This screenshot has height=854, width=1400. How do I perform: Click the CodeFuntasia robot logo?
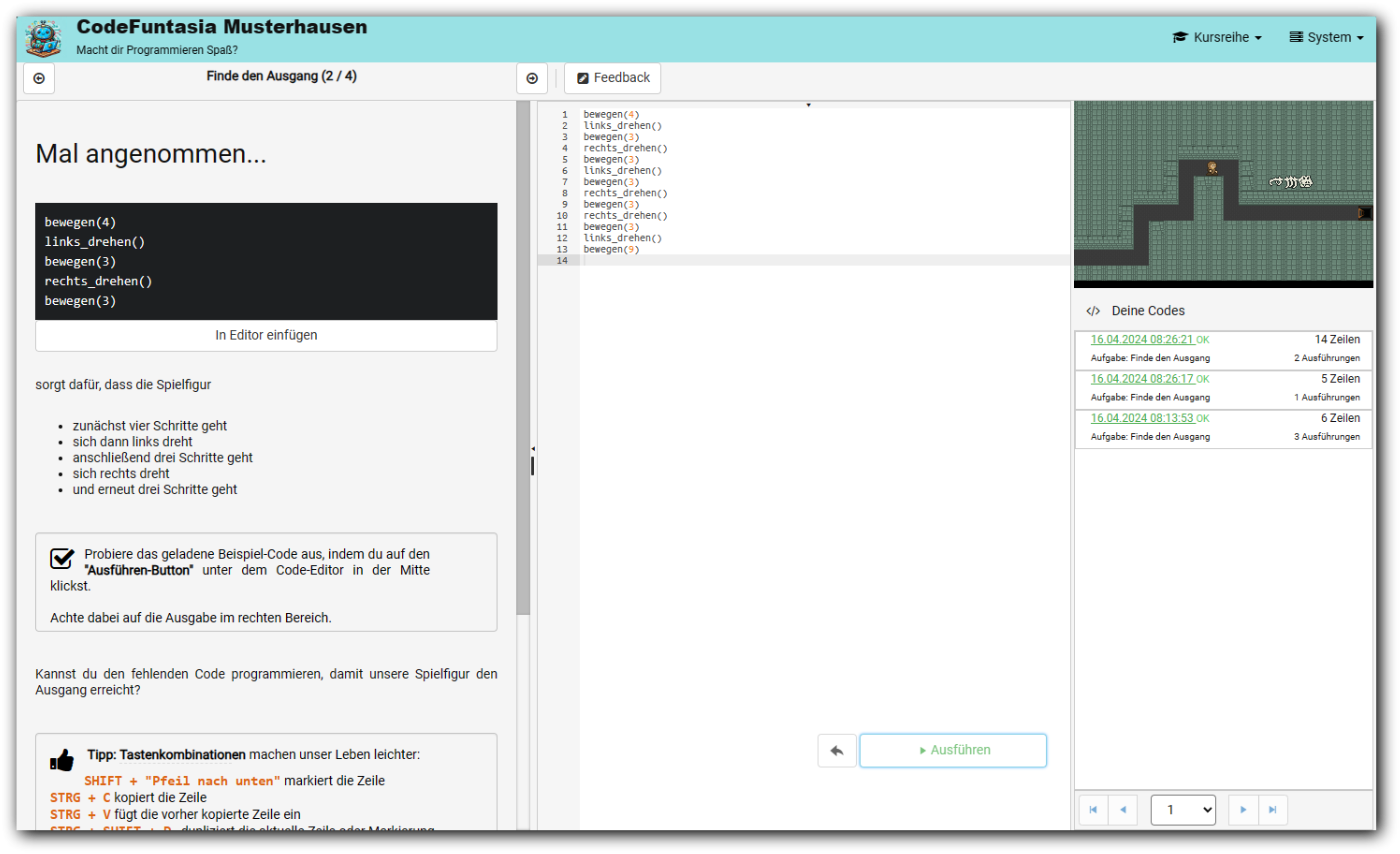tap(43, 39)
